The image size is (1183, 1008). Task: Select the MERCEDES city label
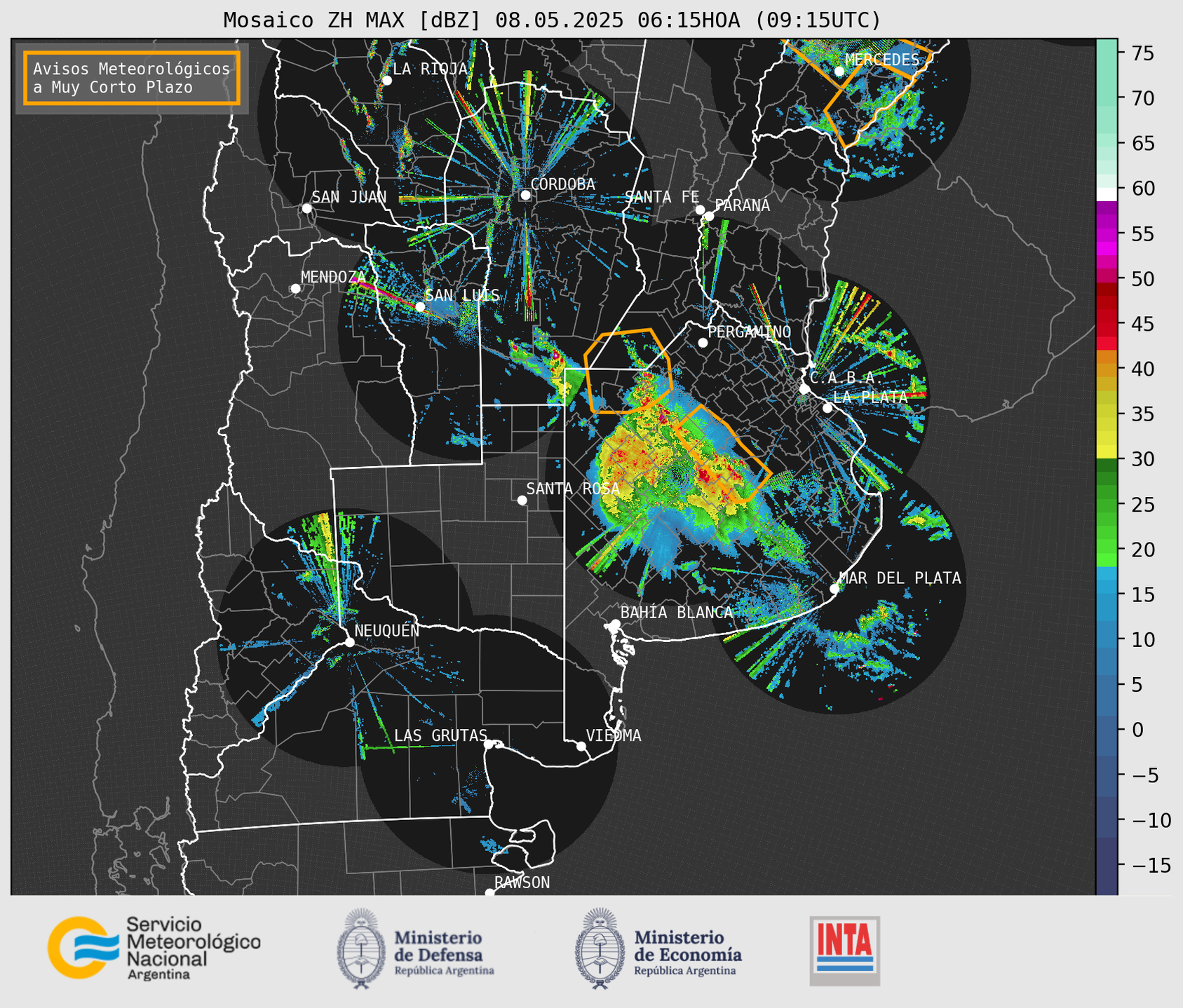click(881, 60)
